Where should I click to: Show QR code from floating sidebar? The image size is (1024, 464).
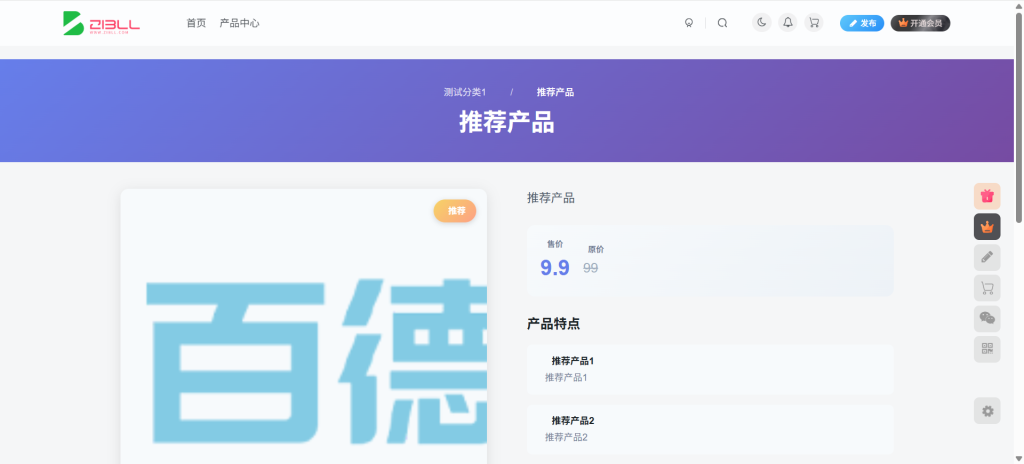tap(987, 349)
